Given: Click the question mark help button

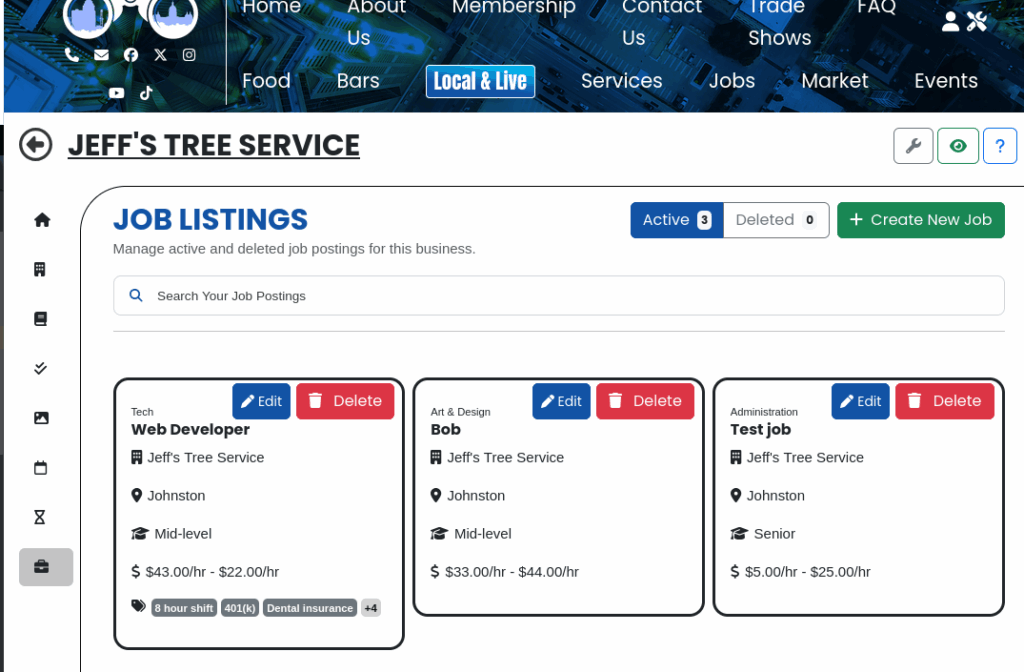Looking at the screenshot, I should click(x=999, y=146).
